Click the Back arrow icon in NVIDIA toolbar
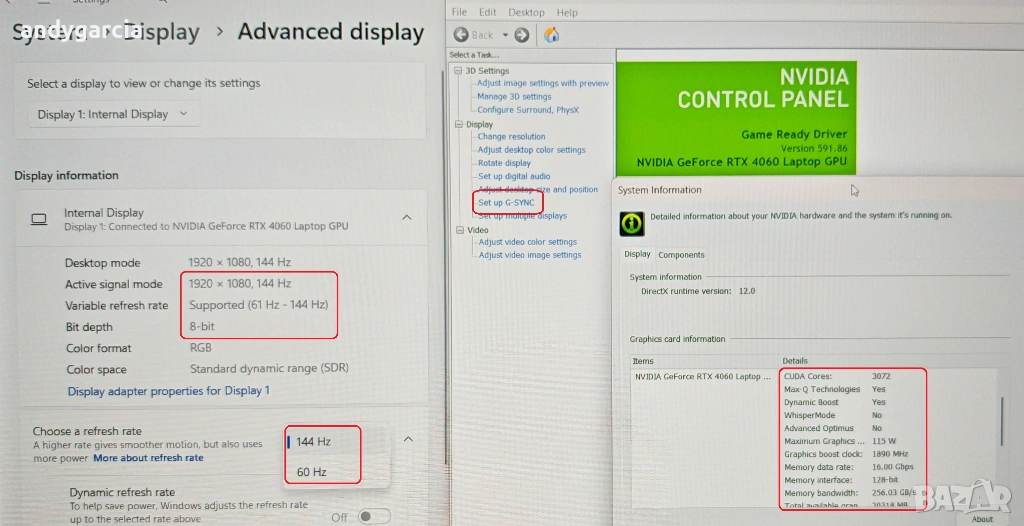1024x526 pixels. (x=461, y=35)
